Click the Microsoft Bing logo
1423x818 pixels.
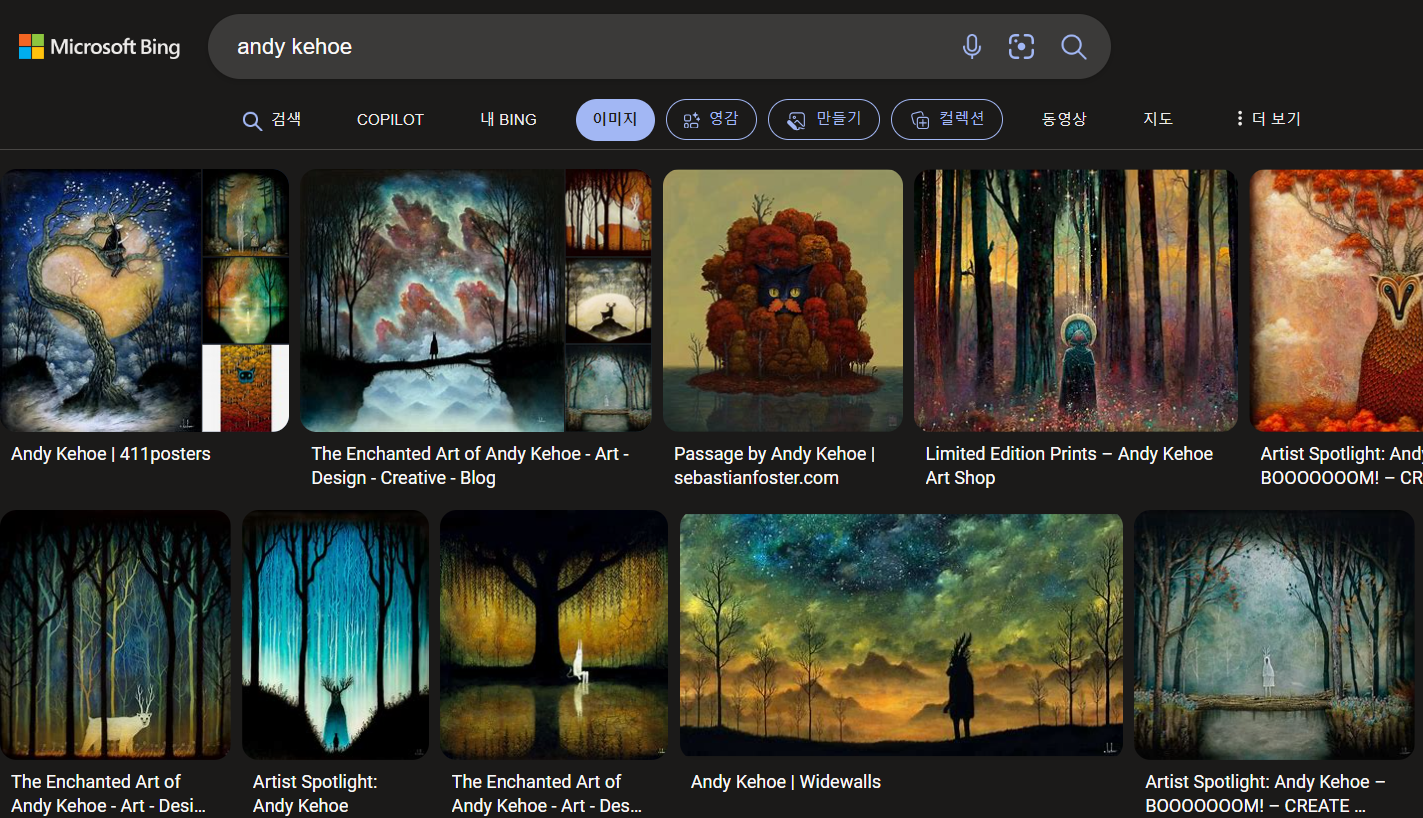[99, 46]
